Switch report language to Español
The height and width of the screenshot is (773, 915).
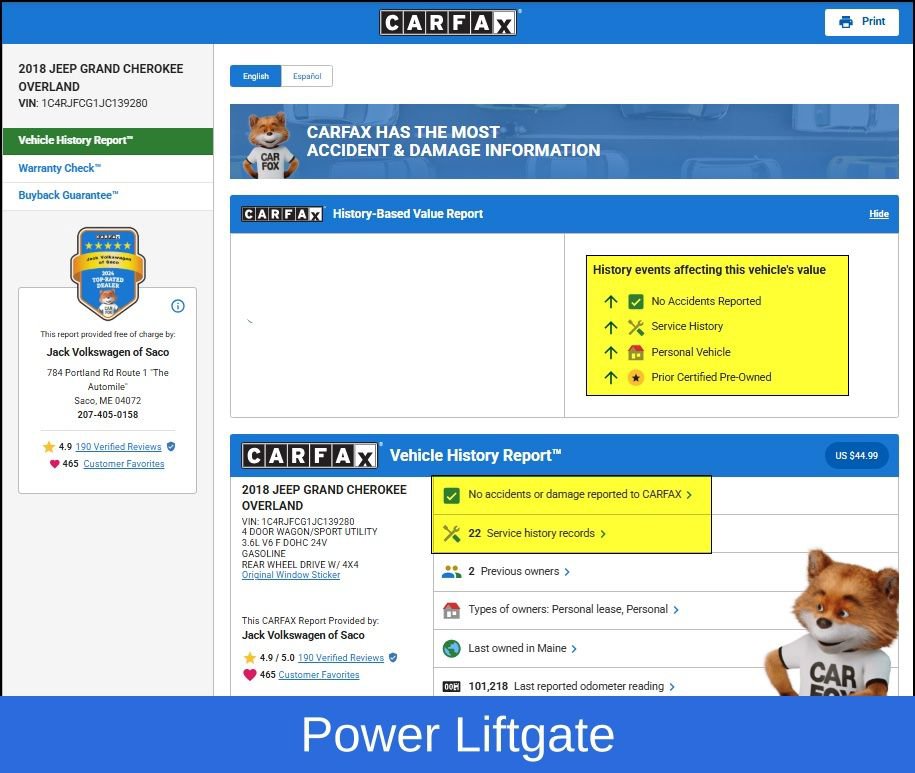coord(307,76)
